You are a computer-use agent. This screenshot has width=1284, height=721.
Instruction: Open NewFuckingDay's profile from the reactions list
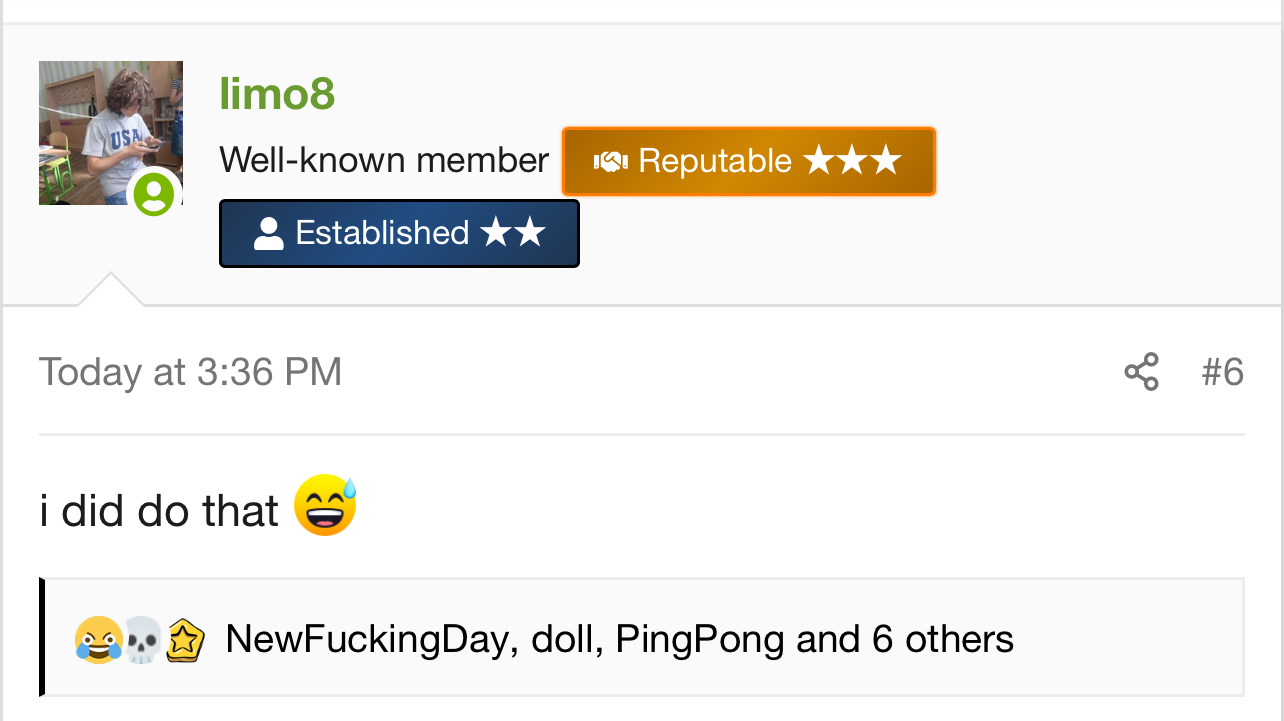367,639
